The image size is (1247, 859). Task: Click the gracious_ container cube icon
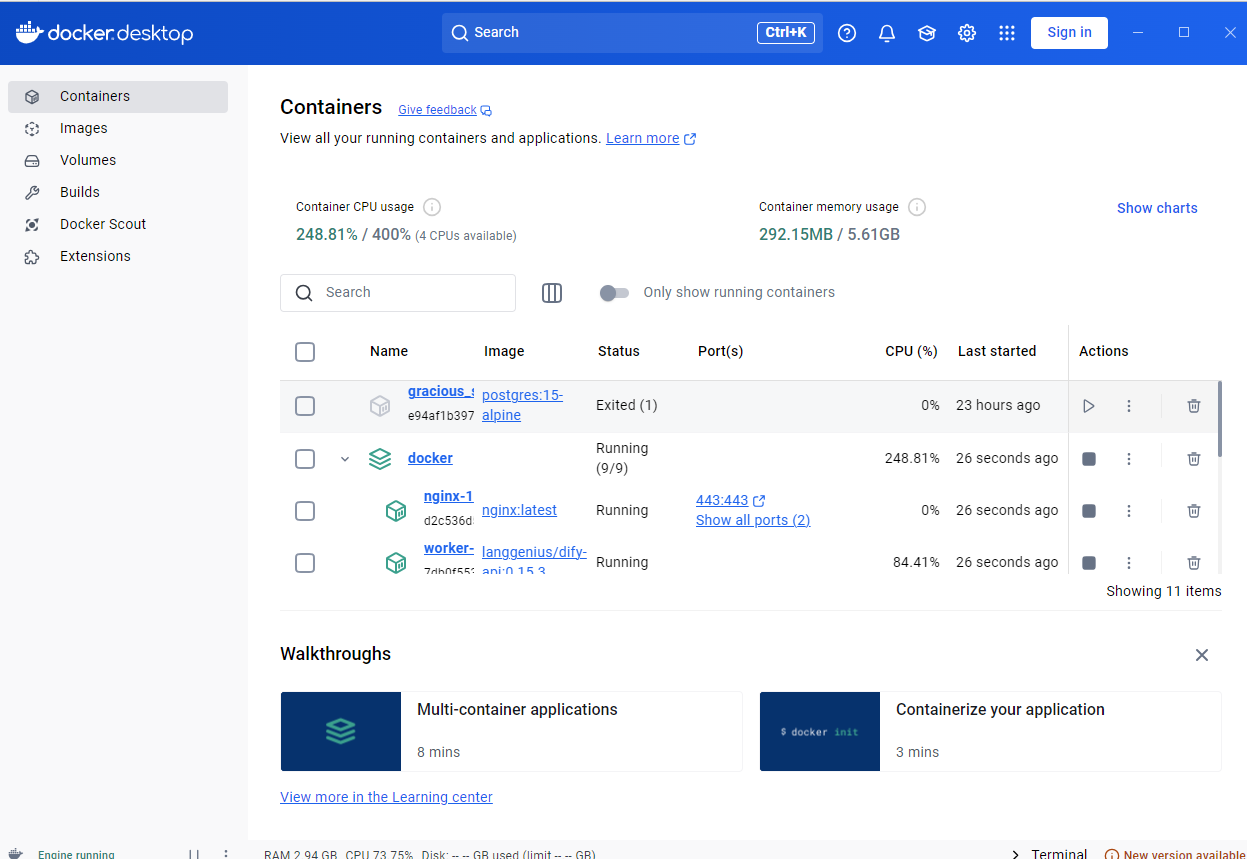[380, 406]
